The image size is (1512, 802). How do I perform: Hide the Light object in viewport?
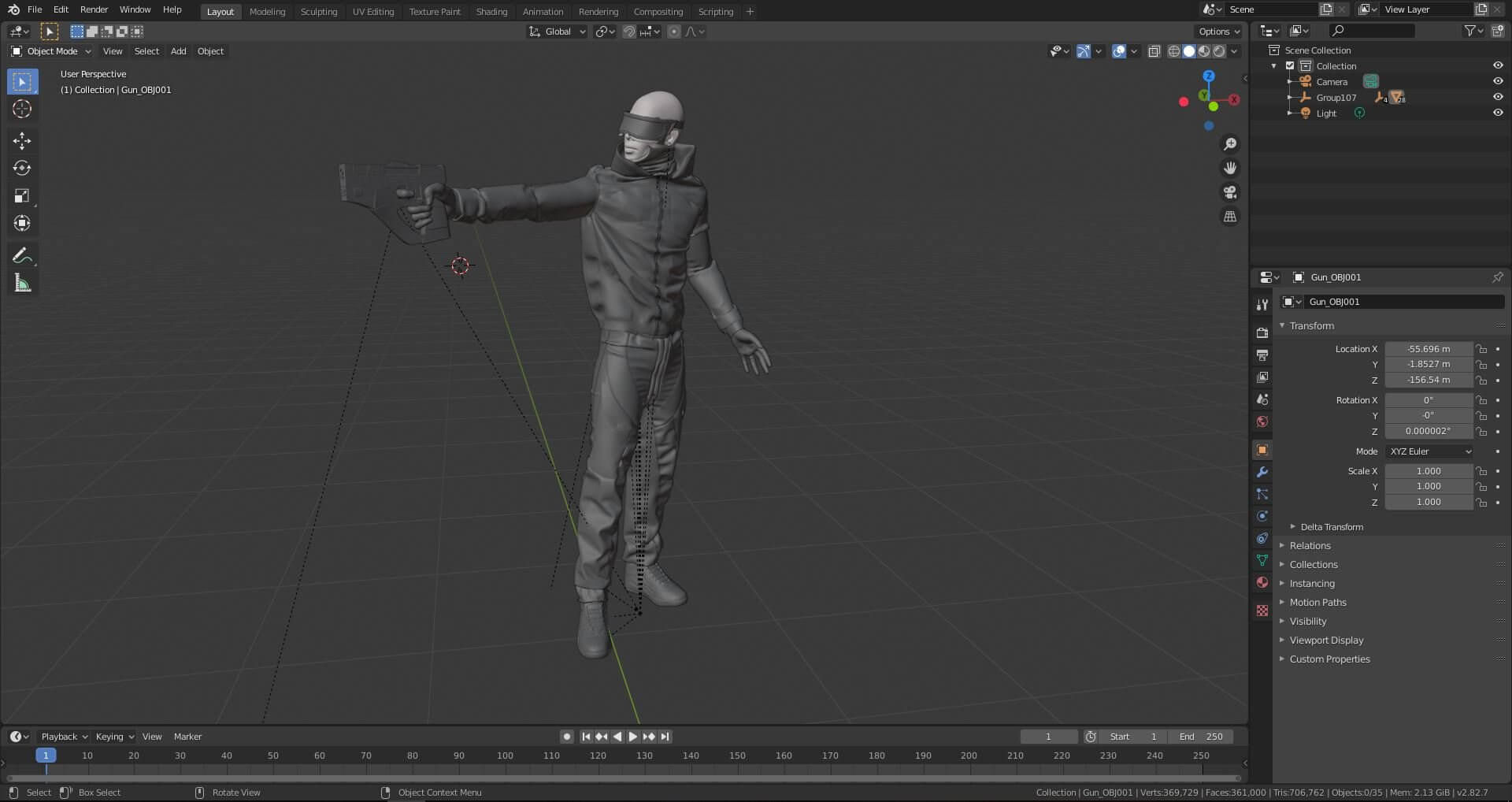[1497, 113]
